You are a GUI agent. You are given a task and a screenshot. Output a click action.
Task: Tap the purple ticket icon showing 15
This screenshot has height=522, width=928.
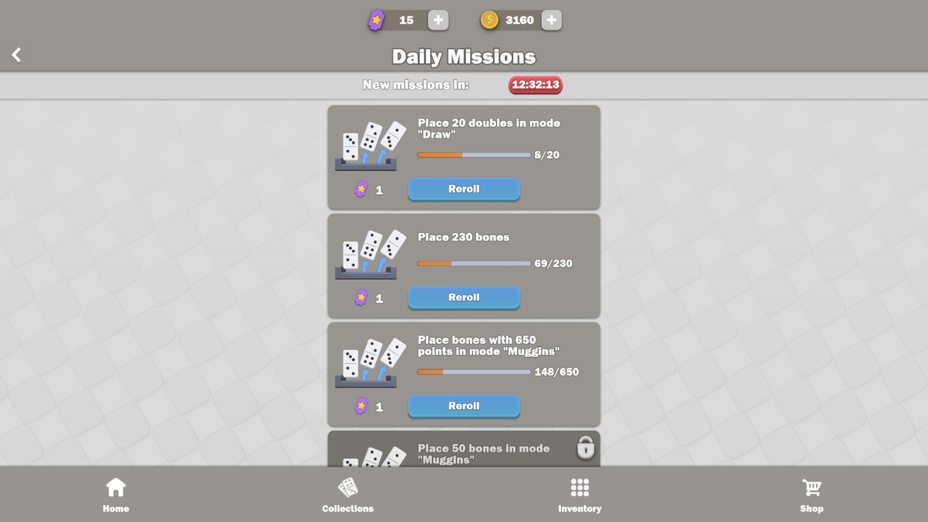coord(376,20)
